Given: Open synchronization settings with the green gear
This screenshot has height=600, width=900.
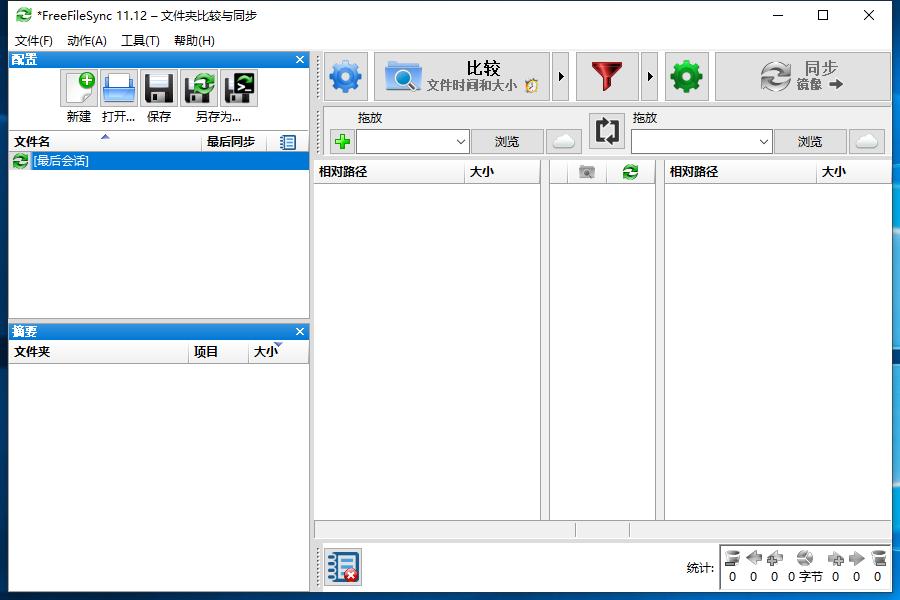Looking at the screenshot, I should [686, 76].
